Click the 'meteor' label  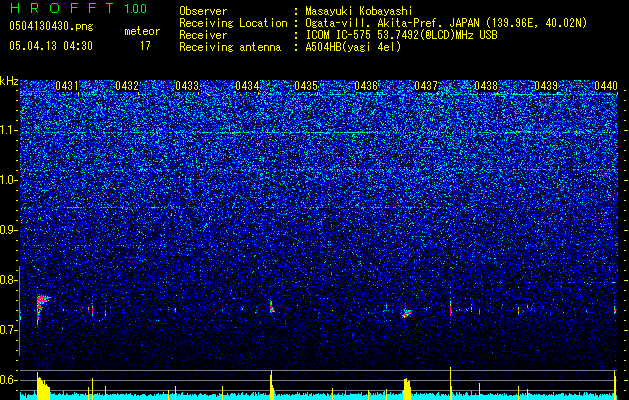[x=142, y=31]
